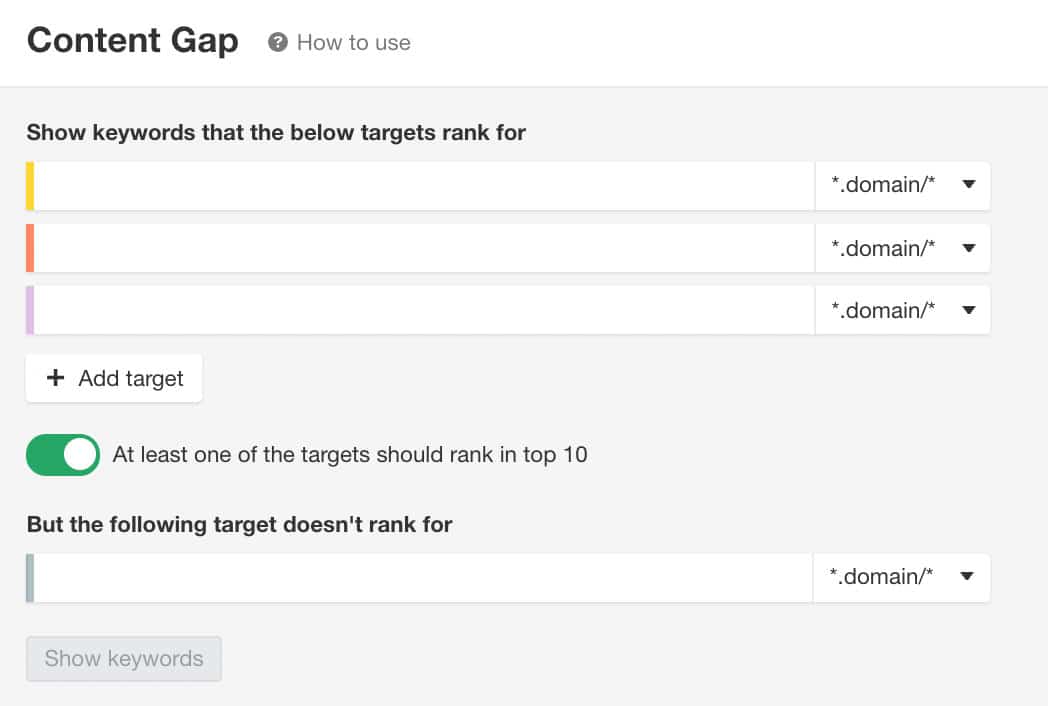Click the purple color marker of third target
Screen dimensions: 1048x706
click(30, 310)
